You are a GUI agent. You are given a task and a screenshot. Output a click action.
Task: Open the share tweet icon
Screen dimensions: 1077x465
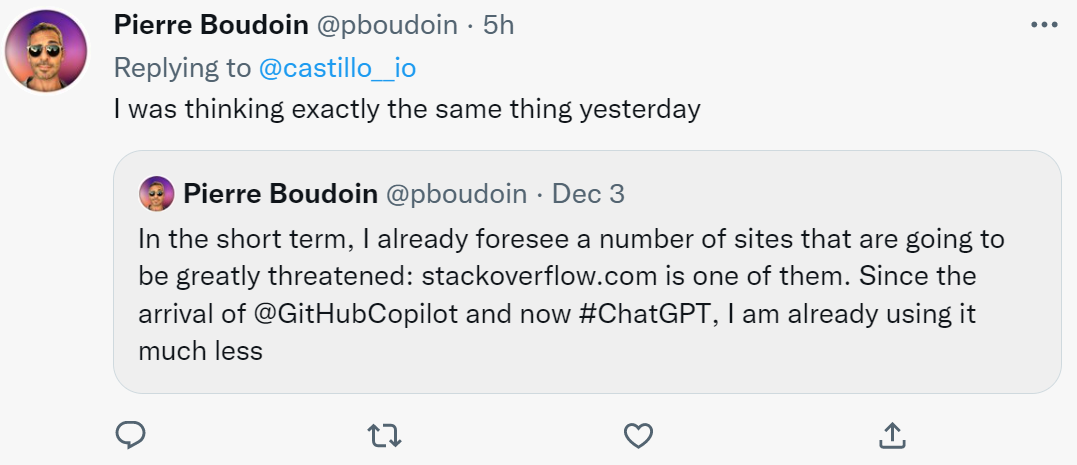click(x=892, y=435)
